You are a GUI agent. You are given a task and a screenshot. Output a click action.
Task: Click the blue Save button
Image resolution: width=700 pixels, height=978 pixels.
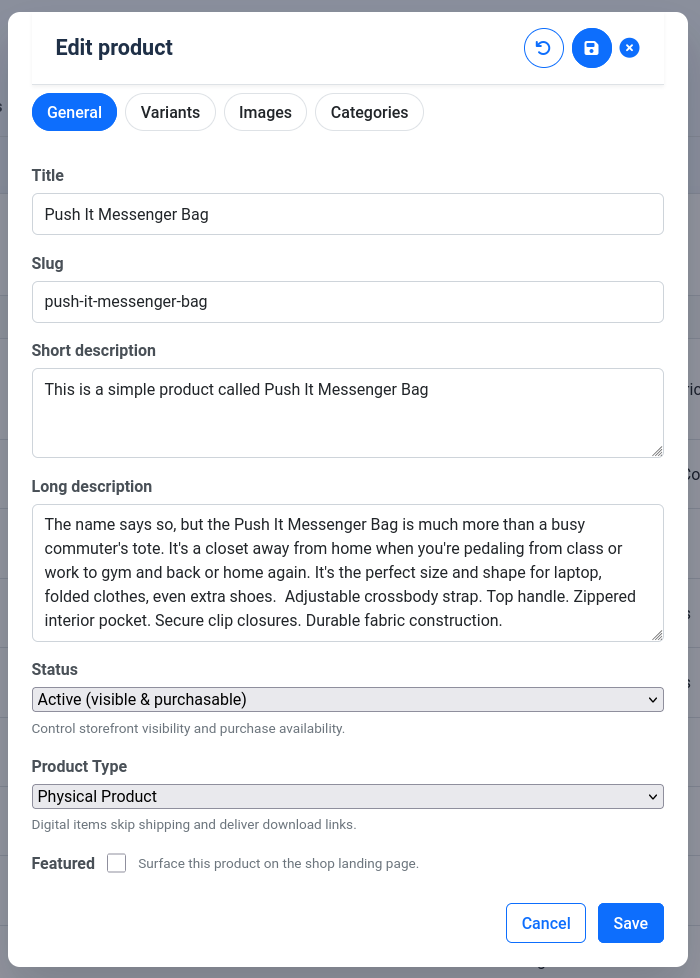coord(630,923)
